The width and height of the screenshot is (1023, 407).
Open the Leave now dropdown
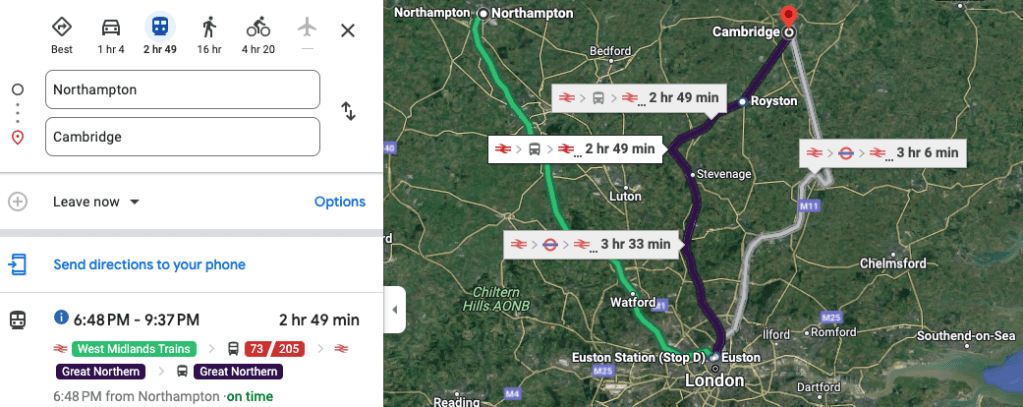[x=96, y=202]
